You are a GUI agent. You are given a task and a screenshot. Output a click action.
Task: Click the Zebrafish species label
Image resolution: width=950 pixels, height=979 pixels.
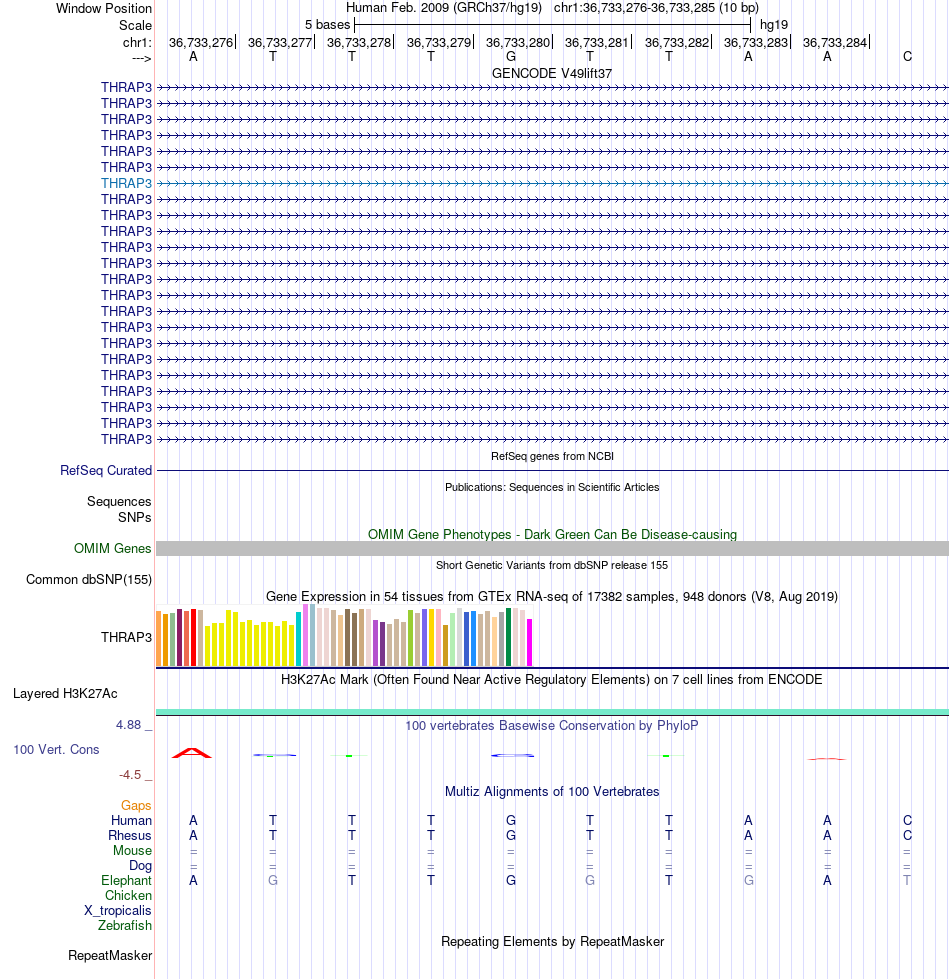coord(124,925)
